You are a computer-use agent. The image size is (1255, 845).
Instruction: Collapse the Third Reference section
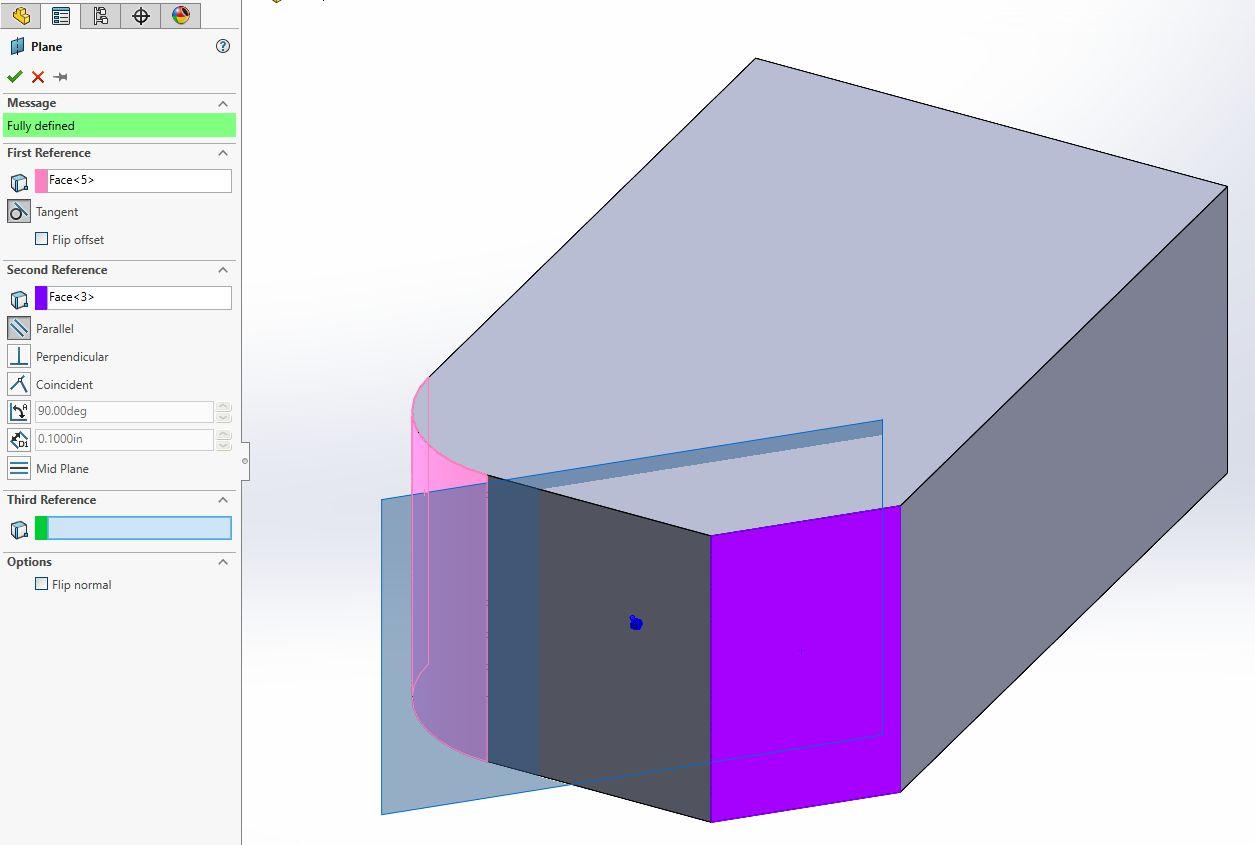pyautogui.click(x=223, y=500)
